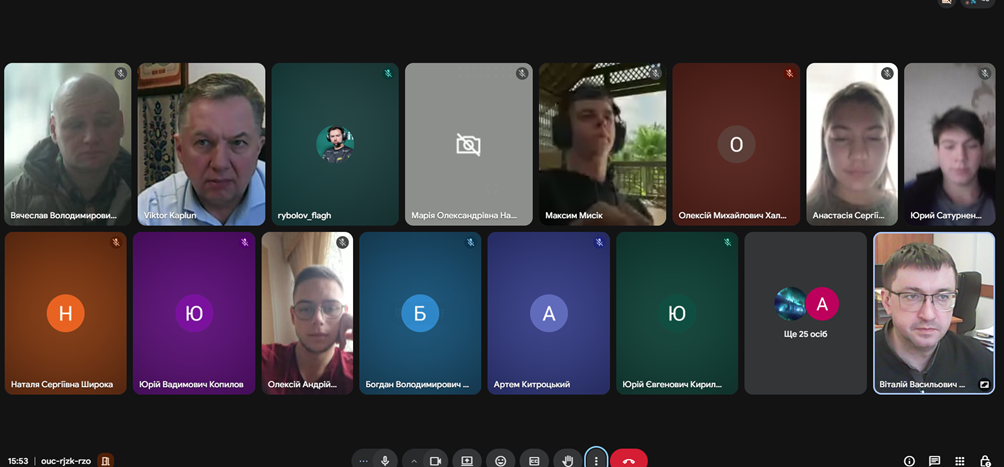Click muted mic icon on Юрий Сатурненко tile
Viewport: 1004px width, 467px height.
[985, 74]
